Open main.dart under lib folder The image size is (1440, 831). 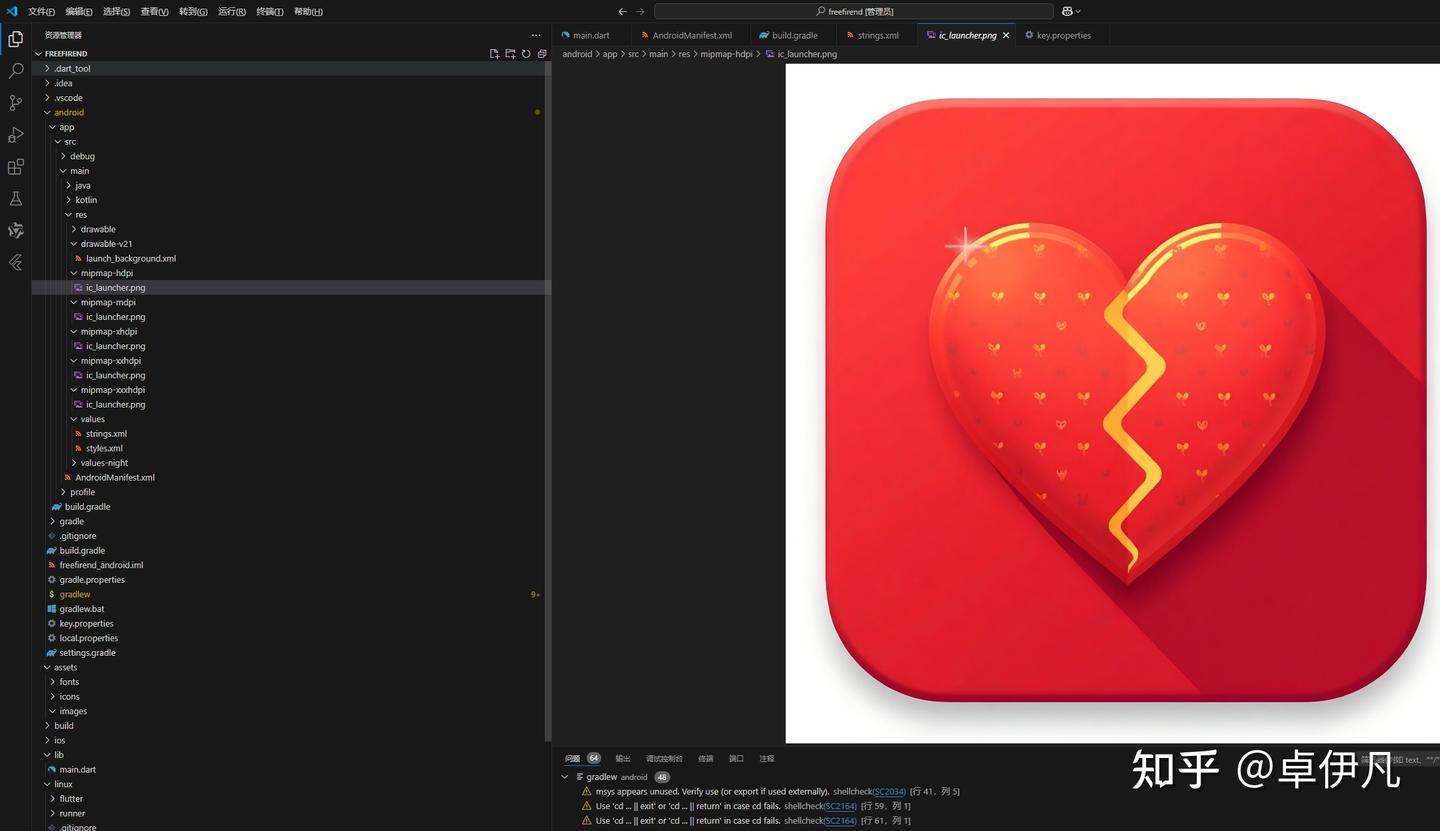pos(77,770)
